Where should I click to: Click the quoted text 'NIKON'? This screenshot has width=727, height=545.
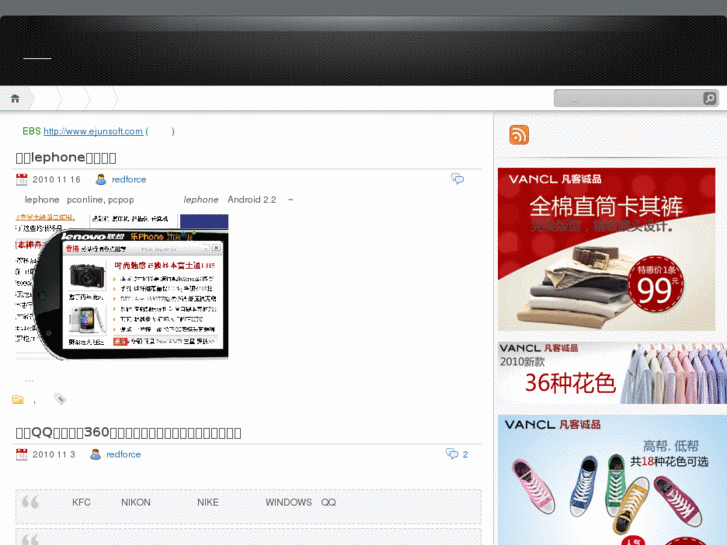(x=136, y=502)
